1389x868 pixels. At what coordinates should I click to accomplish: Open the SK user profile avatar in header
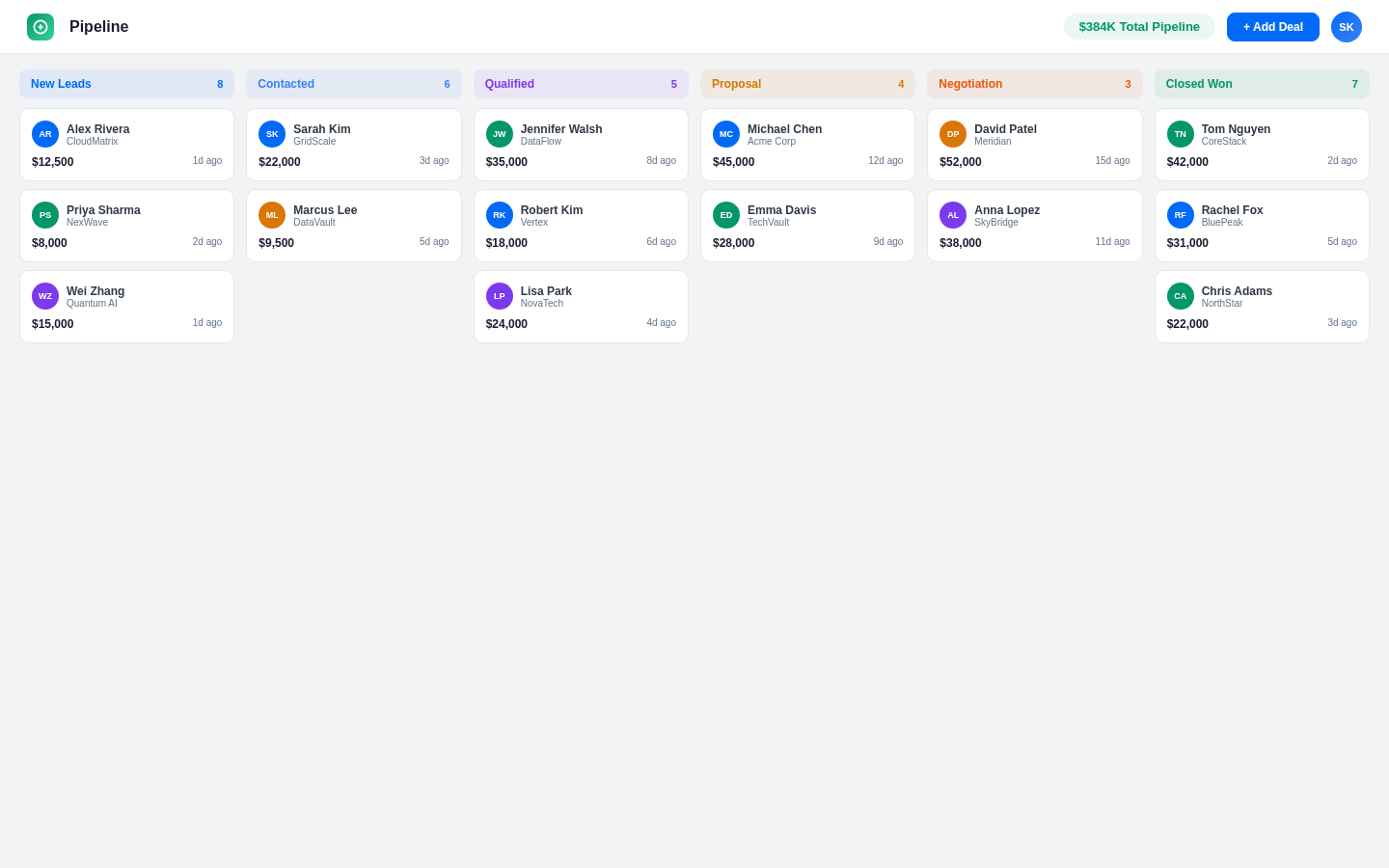[x=1347, y=27]
